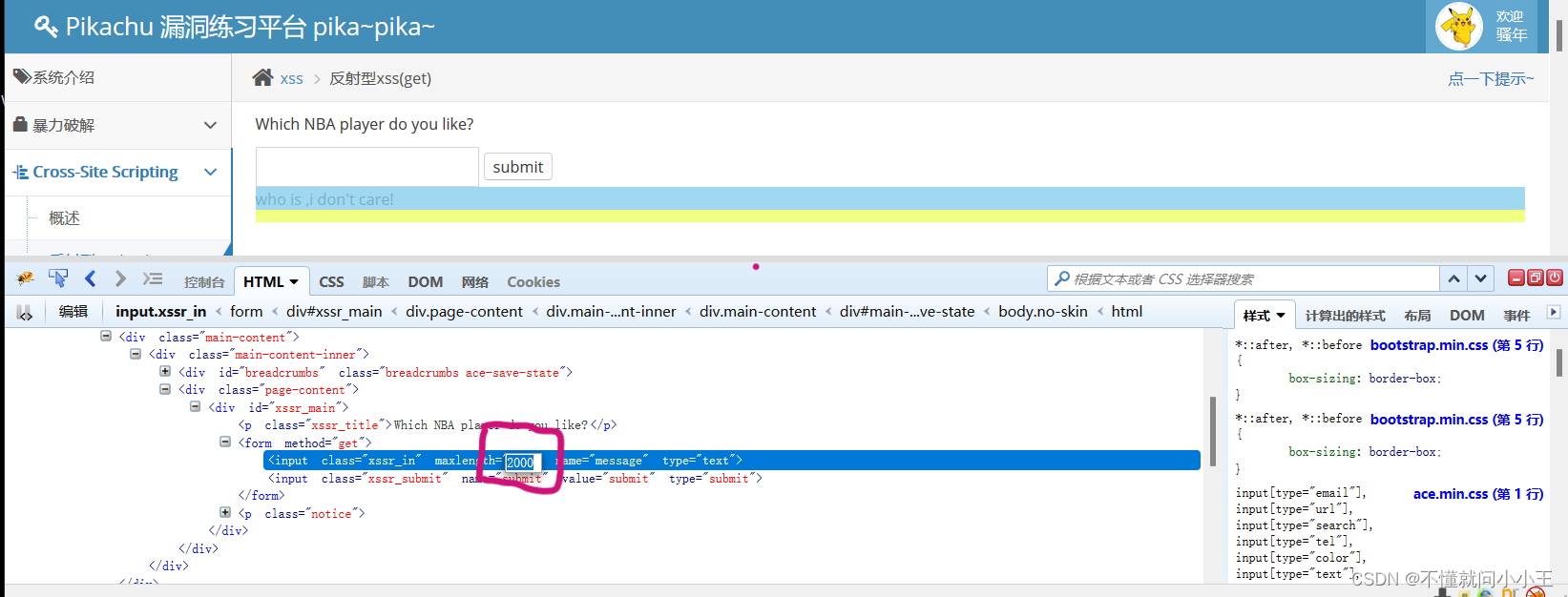Click the key icon in page header
This screenshot has width=1568, height=597.
click(46, 26)
